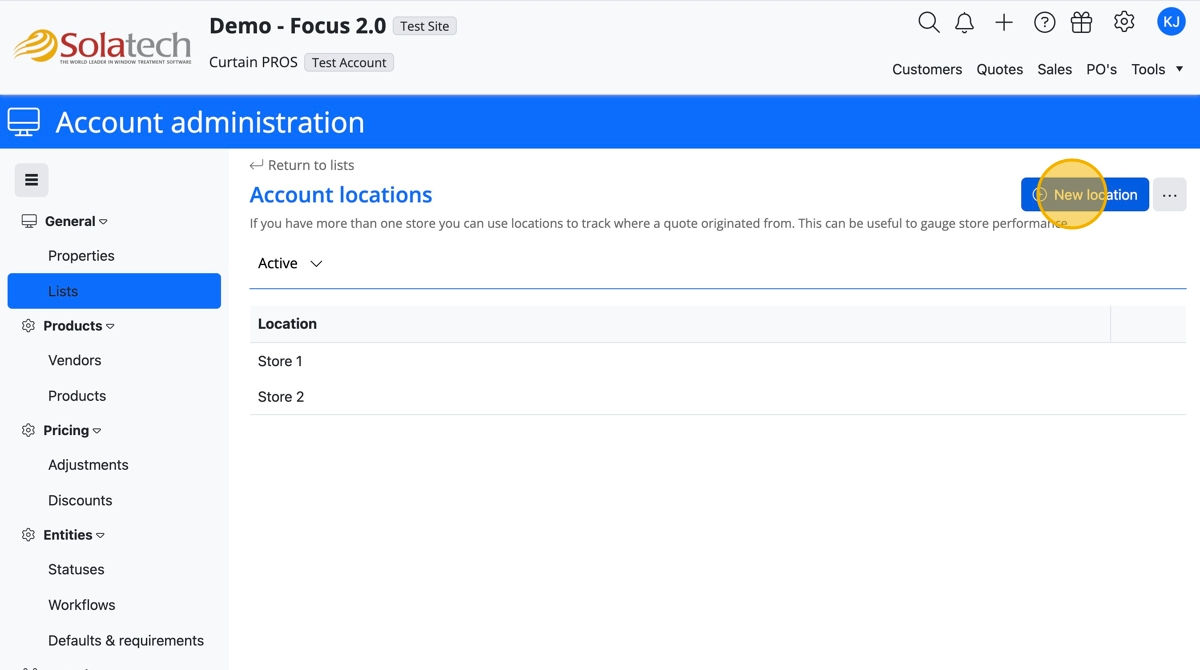Open the Active status filter dropdown
1200x670 pixels.
[x=290, y=264]
